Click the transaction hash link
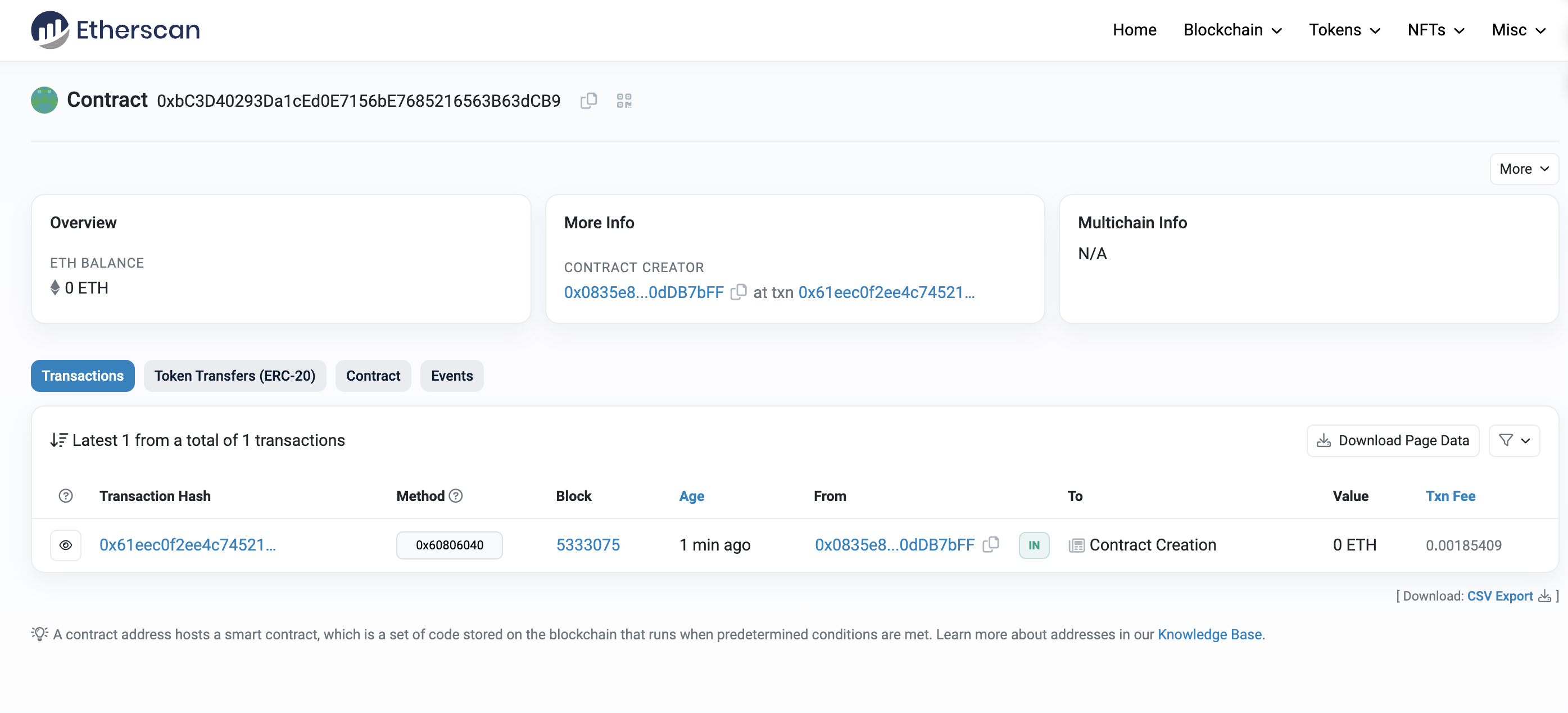This screenshot has height=713, width=1568. coord(188,545)
